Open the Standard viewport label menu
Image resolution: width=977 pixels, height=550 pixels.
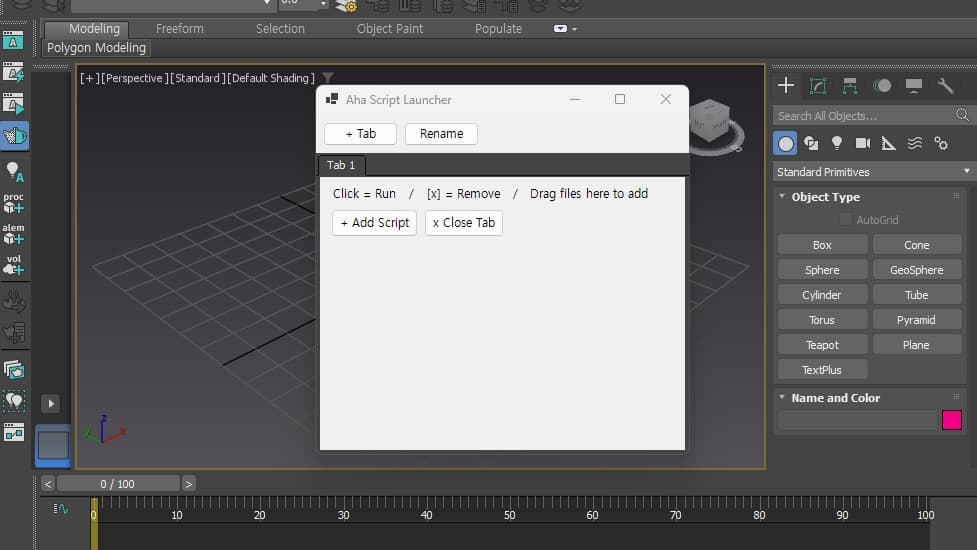tap(197, 78)
